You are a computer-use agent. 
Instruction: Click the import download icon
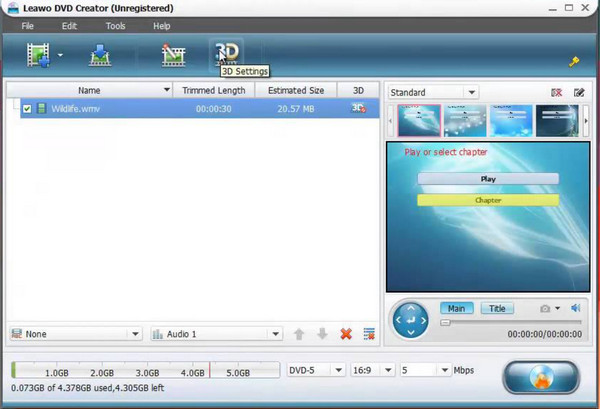(x=100, y=55)
